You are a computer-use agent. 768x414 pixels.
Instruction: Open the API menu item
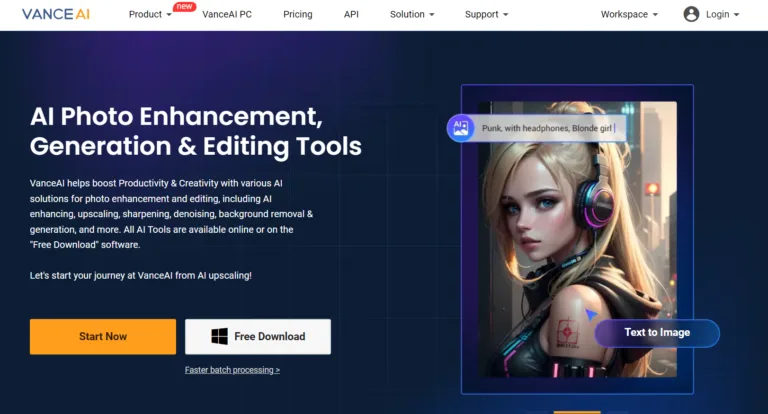pos(351,15)
